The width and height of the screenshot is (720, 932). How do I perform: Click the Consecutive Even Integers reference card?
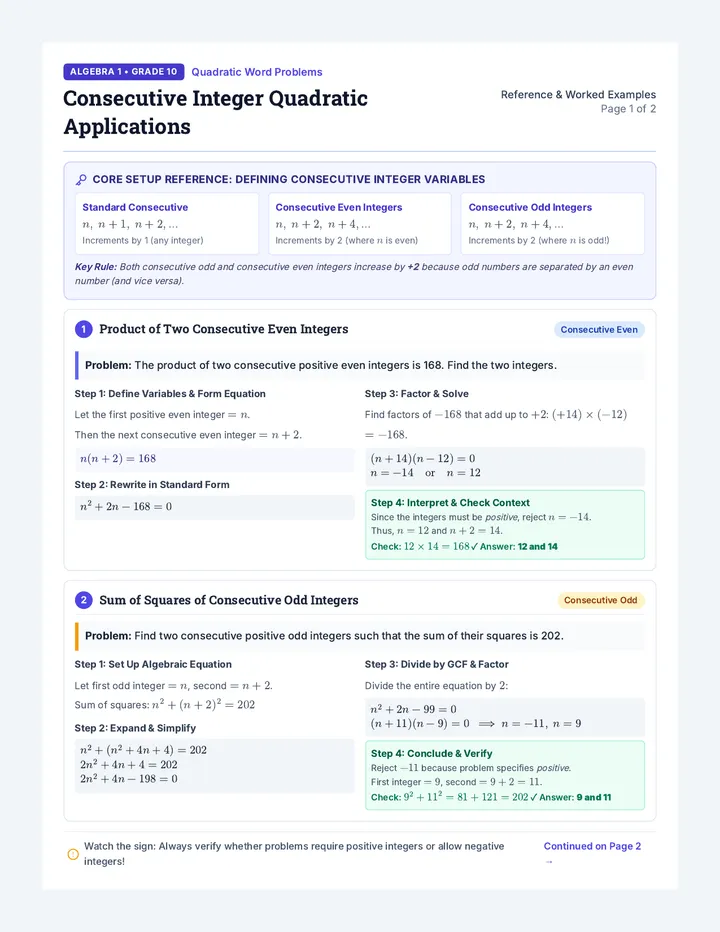[x=360, y=223]
